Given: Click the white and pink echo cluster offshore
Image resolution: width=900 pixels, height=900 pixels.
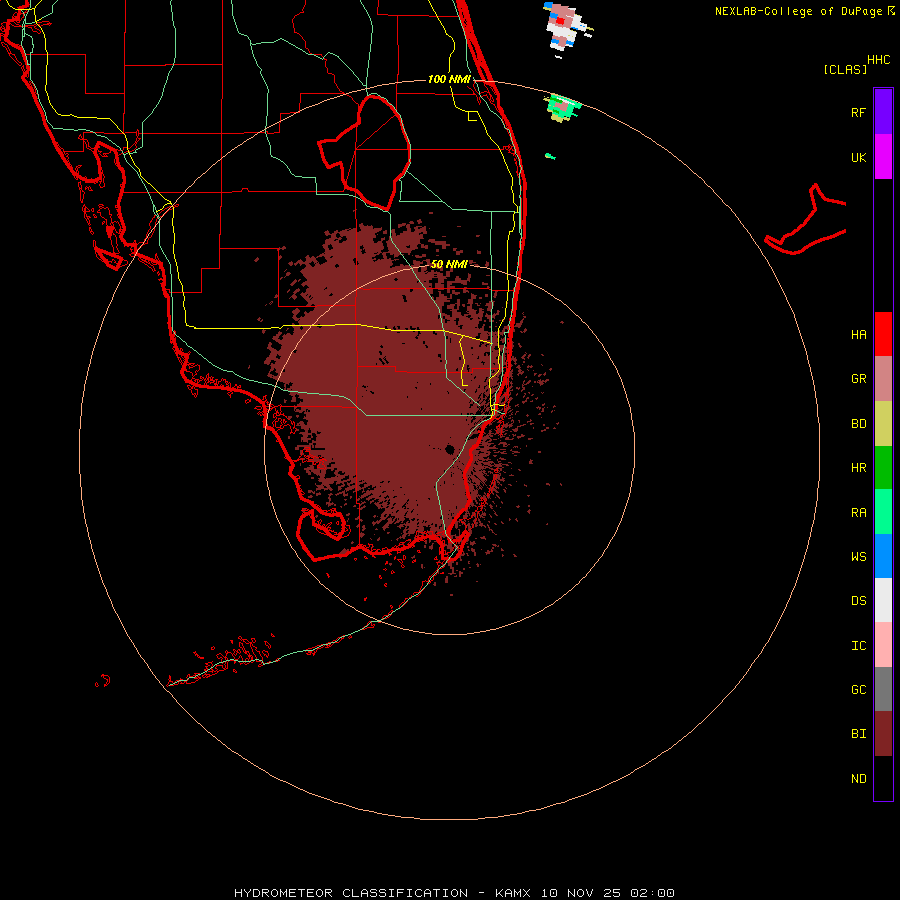Looking at the screenshot, I should click(564, 28).
